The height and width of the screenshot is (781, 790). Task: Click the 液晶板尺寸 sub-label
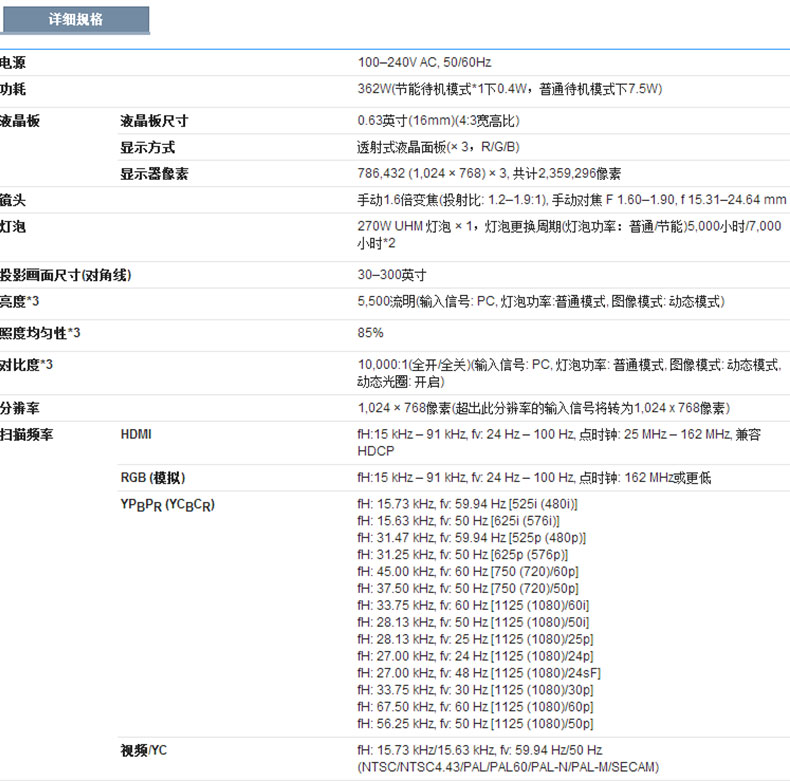click(154, 121)
